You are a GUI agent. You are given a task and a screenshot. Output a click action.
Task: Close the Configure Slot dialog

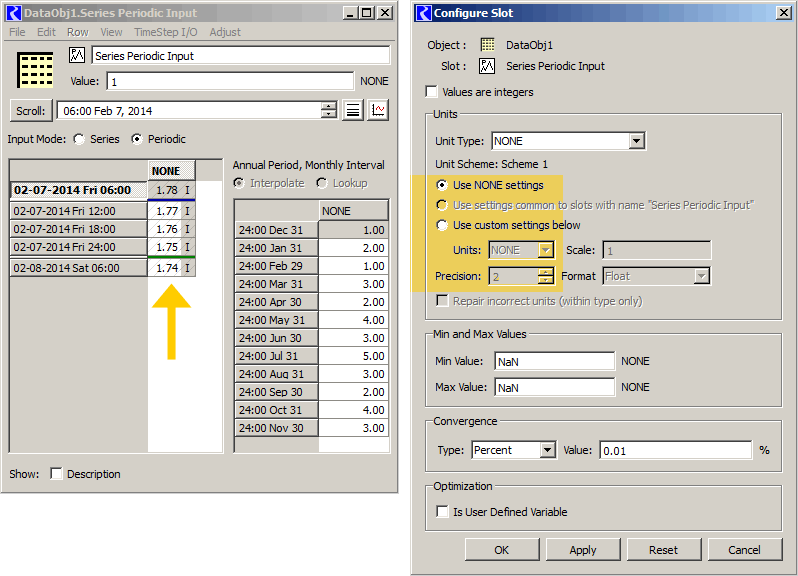[784, 13]
